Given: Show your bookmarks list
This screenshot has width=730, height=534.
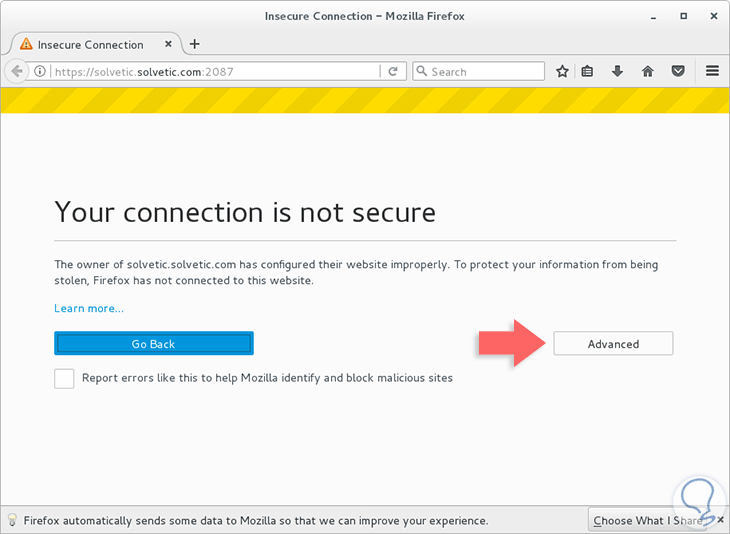Looking at the screenshot, I should (x=588, y=71).
